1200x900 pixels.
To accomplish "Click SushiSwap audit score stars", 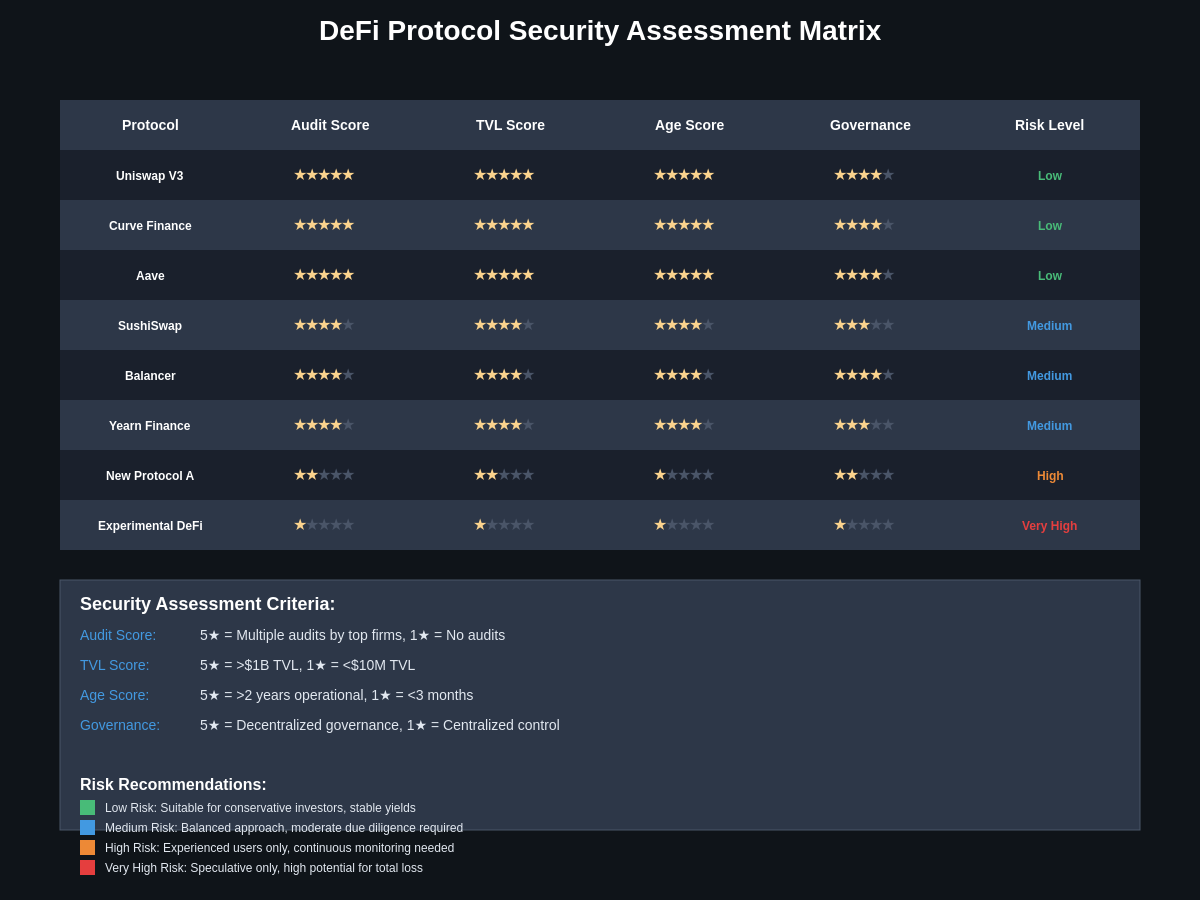I will click(324, 325).
